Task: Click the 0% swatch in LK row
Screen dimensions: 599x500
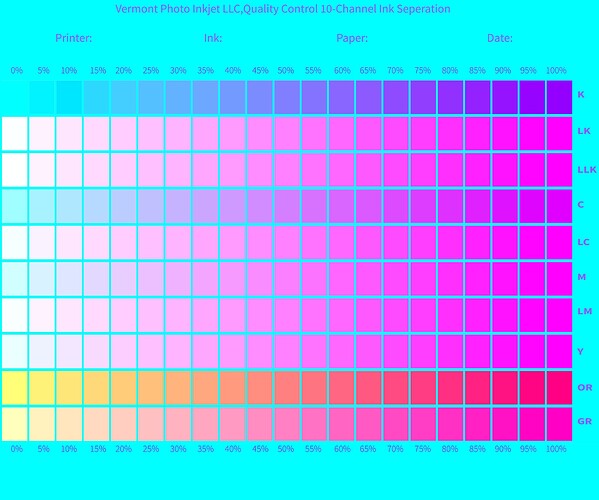Action: tap(15, 134)
